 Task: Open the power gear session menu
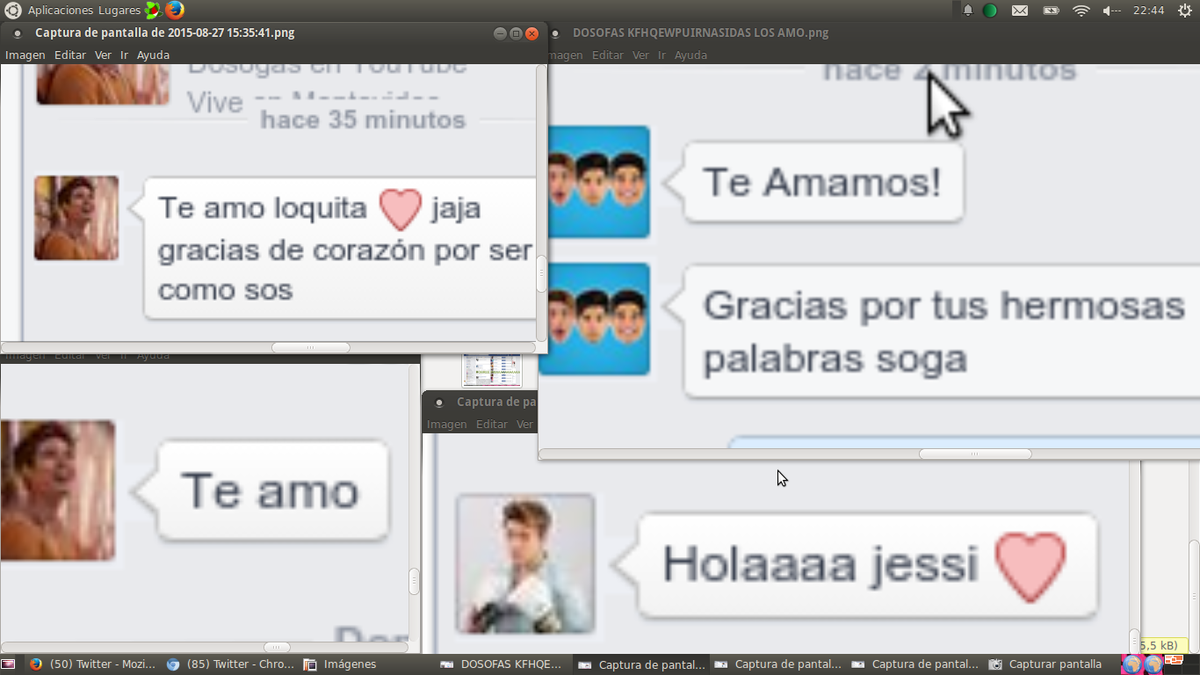1186,10
